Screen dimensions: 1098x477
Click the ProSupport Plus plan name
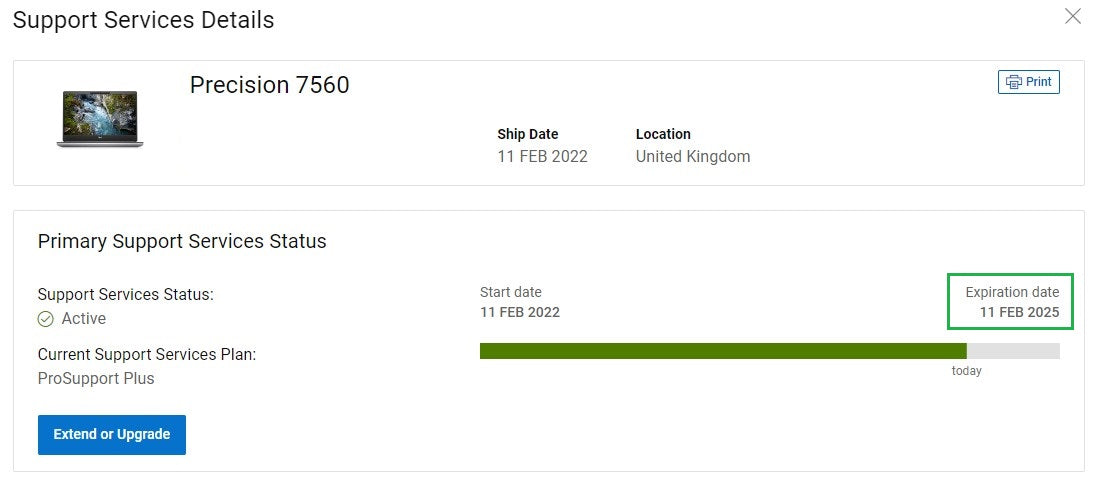(96, 378)
